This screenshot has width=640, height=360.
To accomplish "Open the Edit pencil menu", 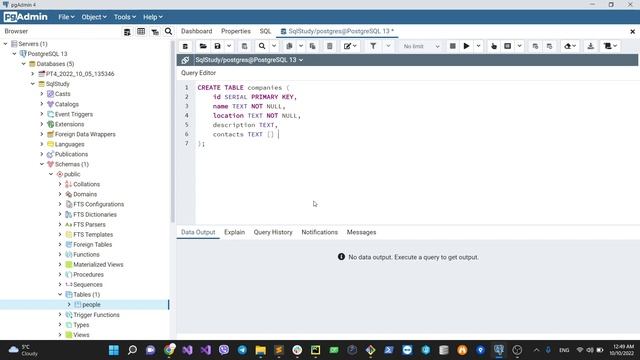I will coord(350,46).
